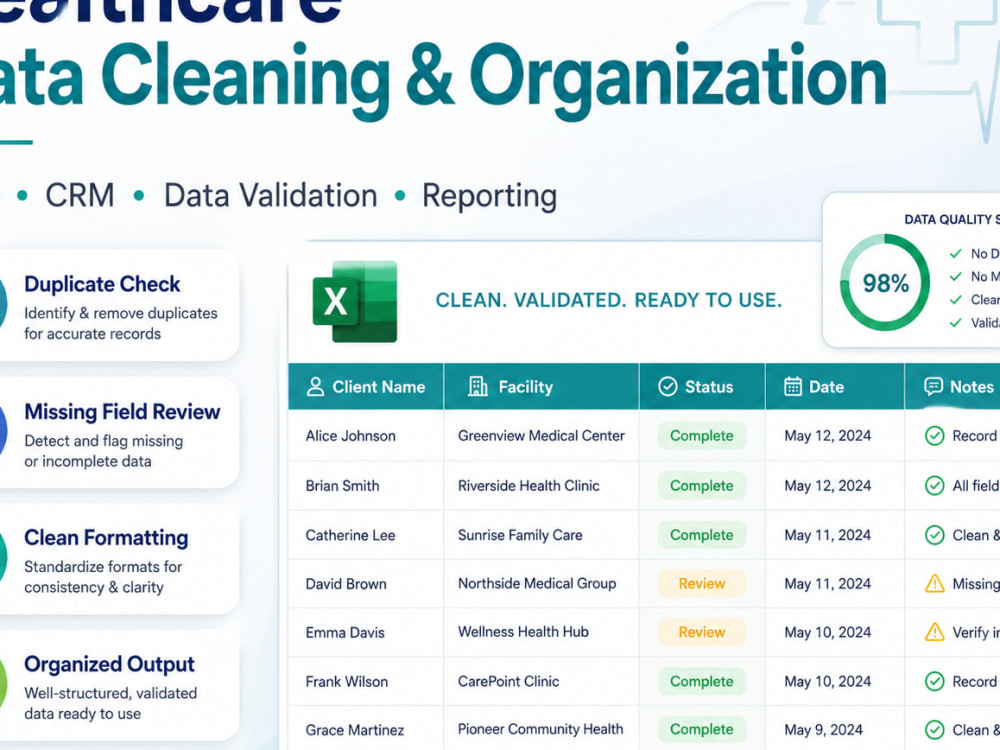Click May 9, 2024 date for Grace Martinez
Screen dimensions: 1000x750
pos(823,730)
